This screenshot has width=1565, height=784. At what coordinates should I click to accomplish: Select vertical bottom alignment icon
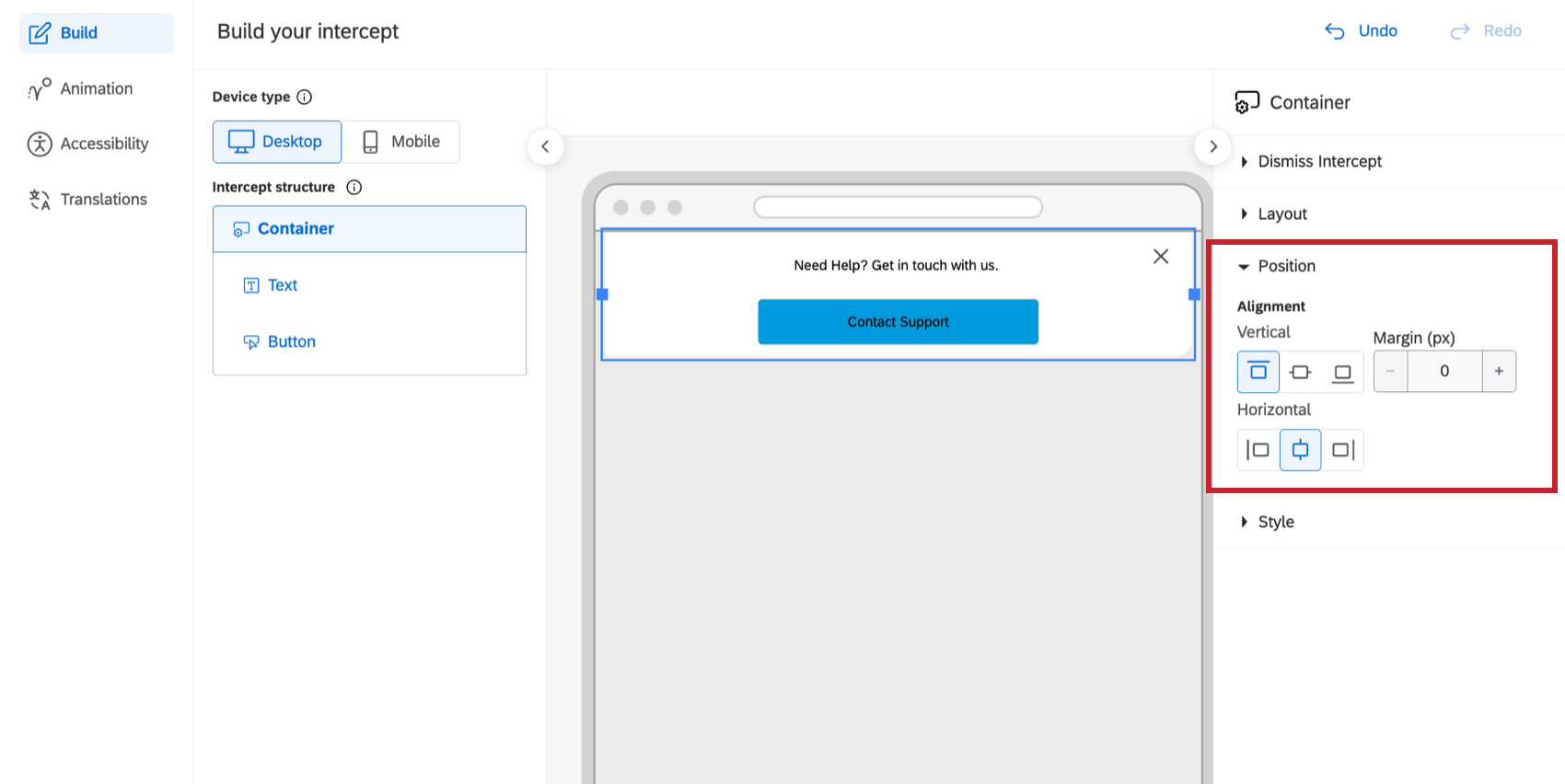[x=1342, y=372]
